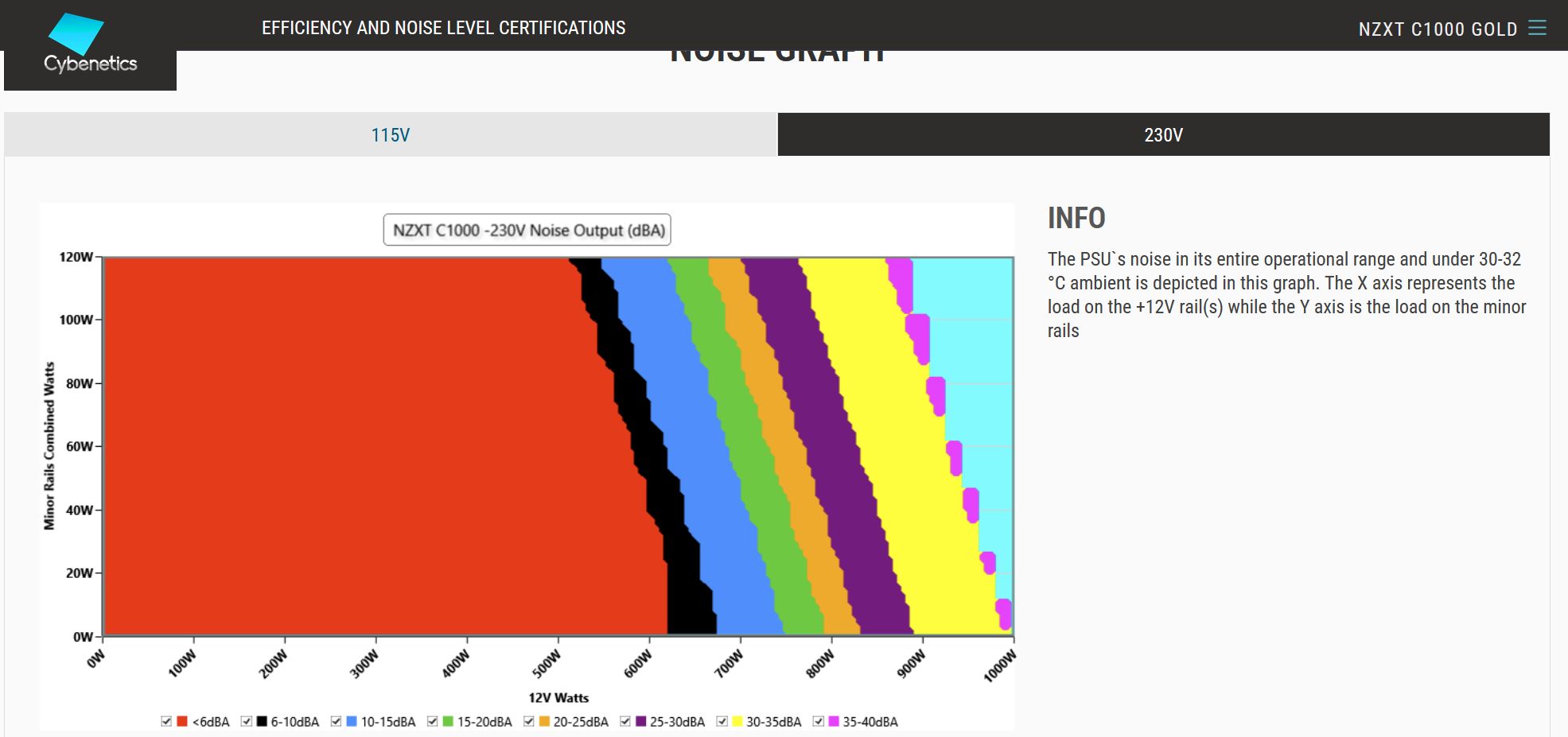Toggle the 35-40dBA checkbox
Viewport: 1568px width, 737px height.
819,721
